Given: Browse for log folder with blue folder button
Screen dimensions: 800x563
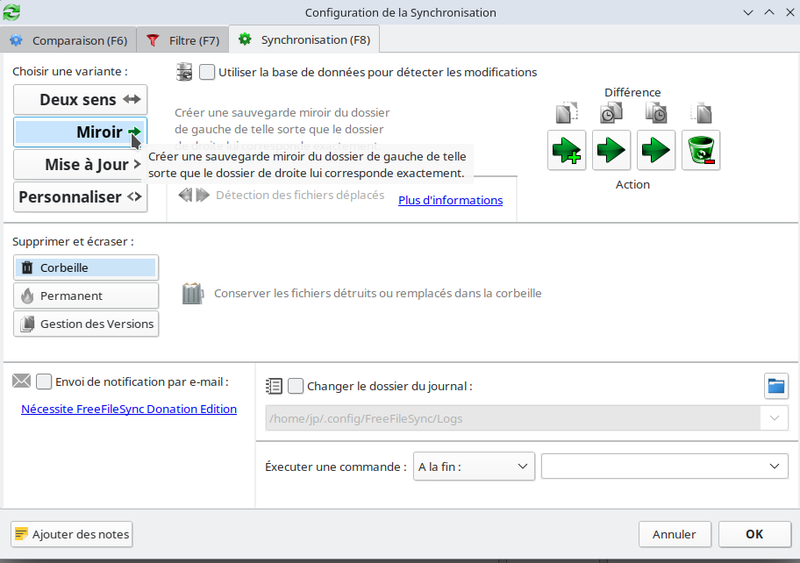Looking at the screenshot, I should tap(776, 386).
